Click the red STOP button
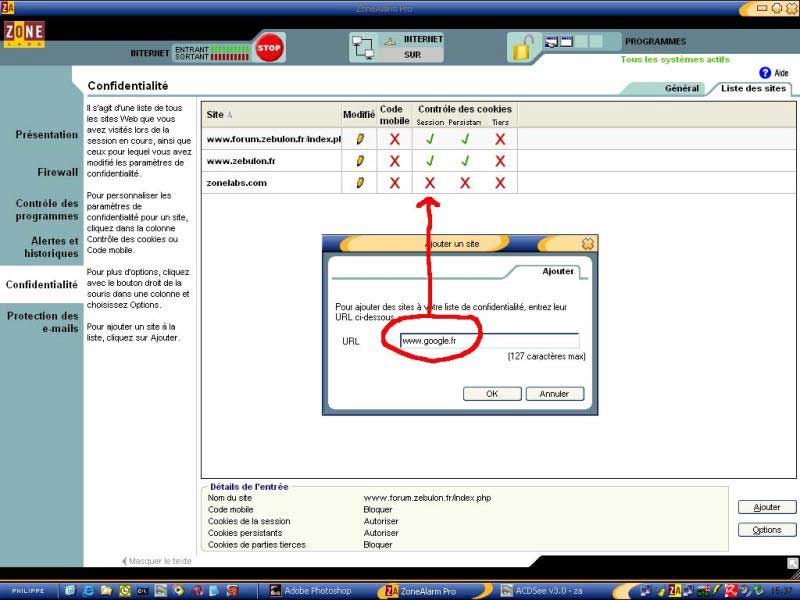The height and width of the screenshot is (600, 800). point(268,47)
